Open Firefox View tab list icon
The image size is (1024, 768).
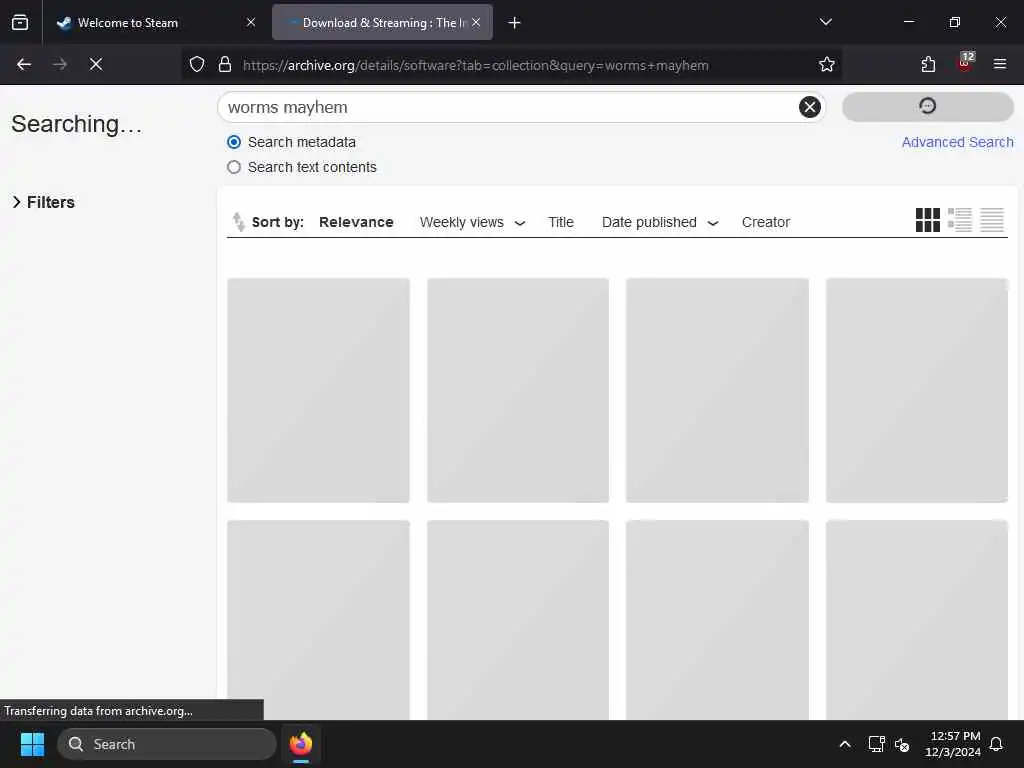click(20, 22)
